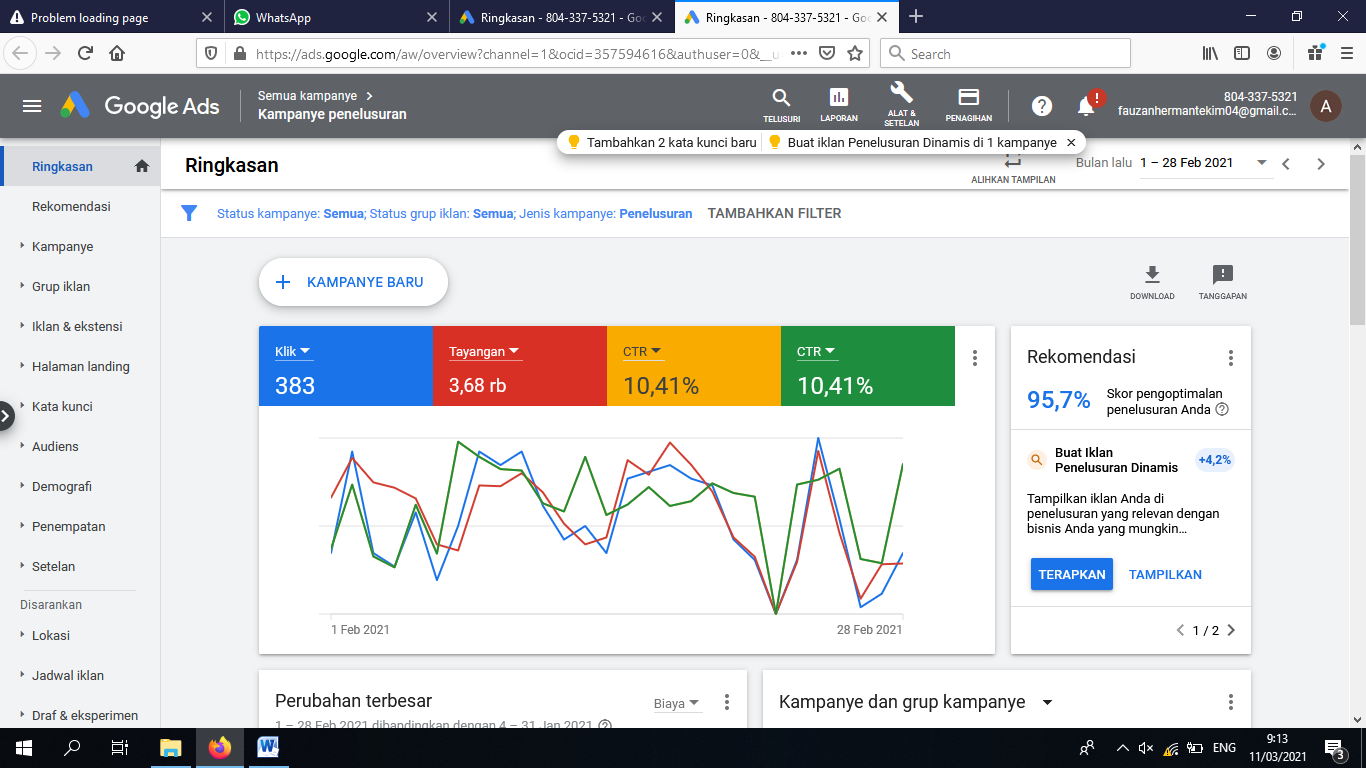This screenshot has height=768, width=1366.
Task: Open a new browser tab
Action: tap(916, 16)
